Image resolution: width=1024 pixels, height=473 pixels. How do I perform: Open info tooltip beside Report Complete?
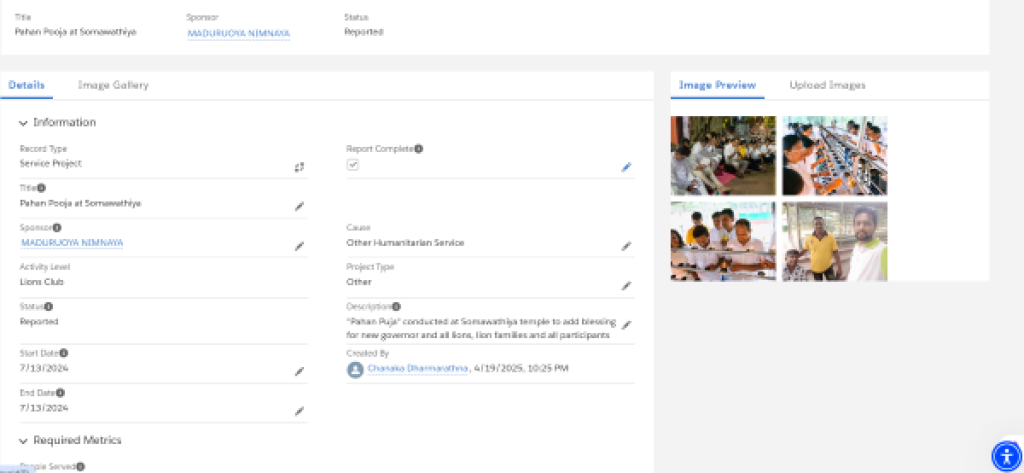pyautogui.click(x=419, y=149)
